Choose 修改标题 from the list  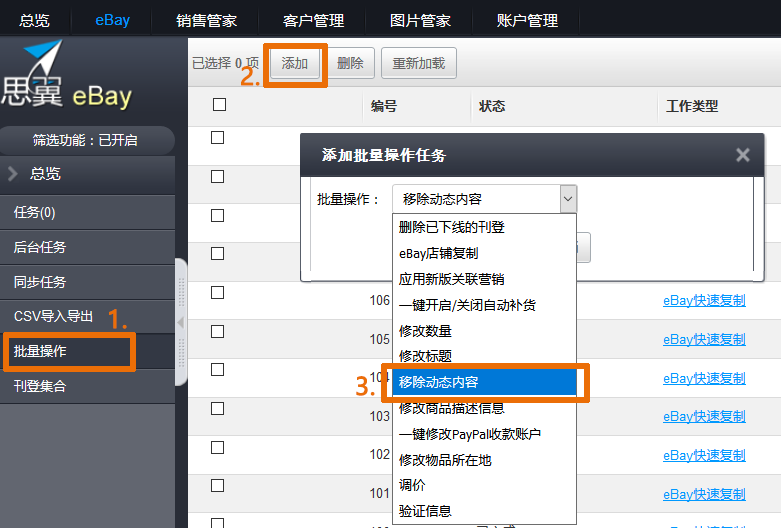coord(484,356)
